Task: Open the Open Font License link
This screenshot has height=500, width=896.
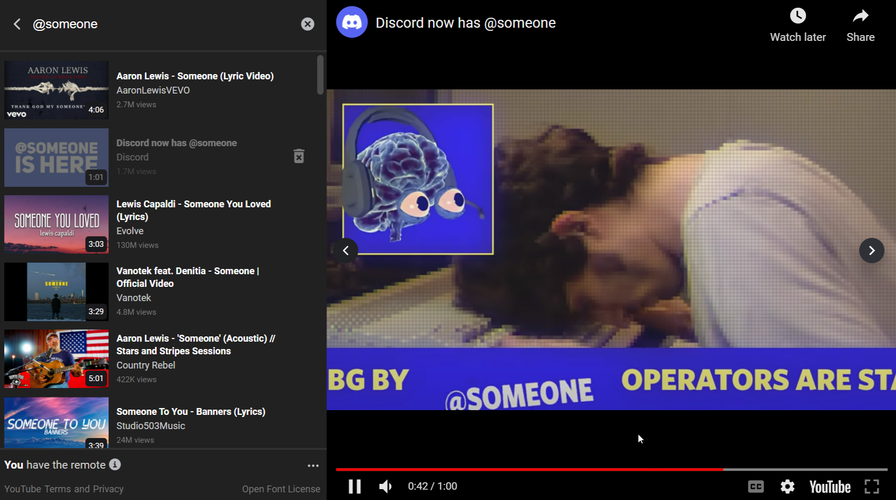Action: click(x=281, y=489)
